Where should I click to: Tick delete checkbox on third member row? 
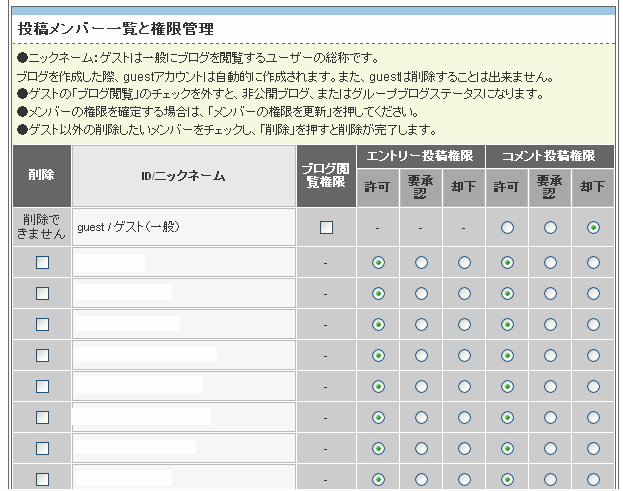42,324
